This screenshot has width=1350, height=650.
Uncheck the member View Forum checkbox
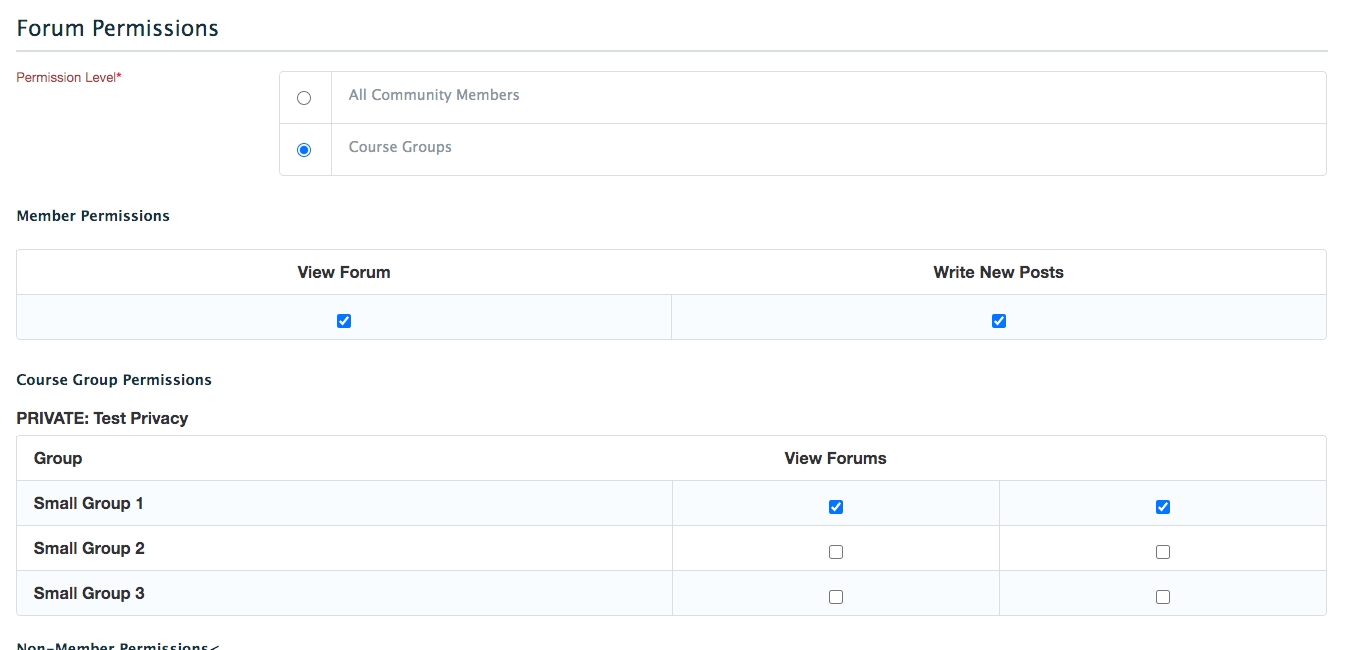point(344,321)
